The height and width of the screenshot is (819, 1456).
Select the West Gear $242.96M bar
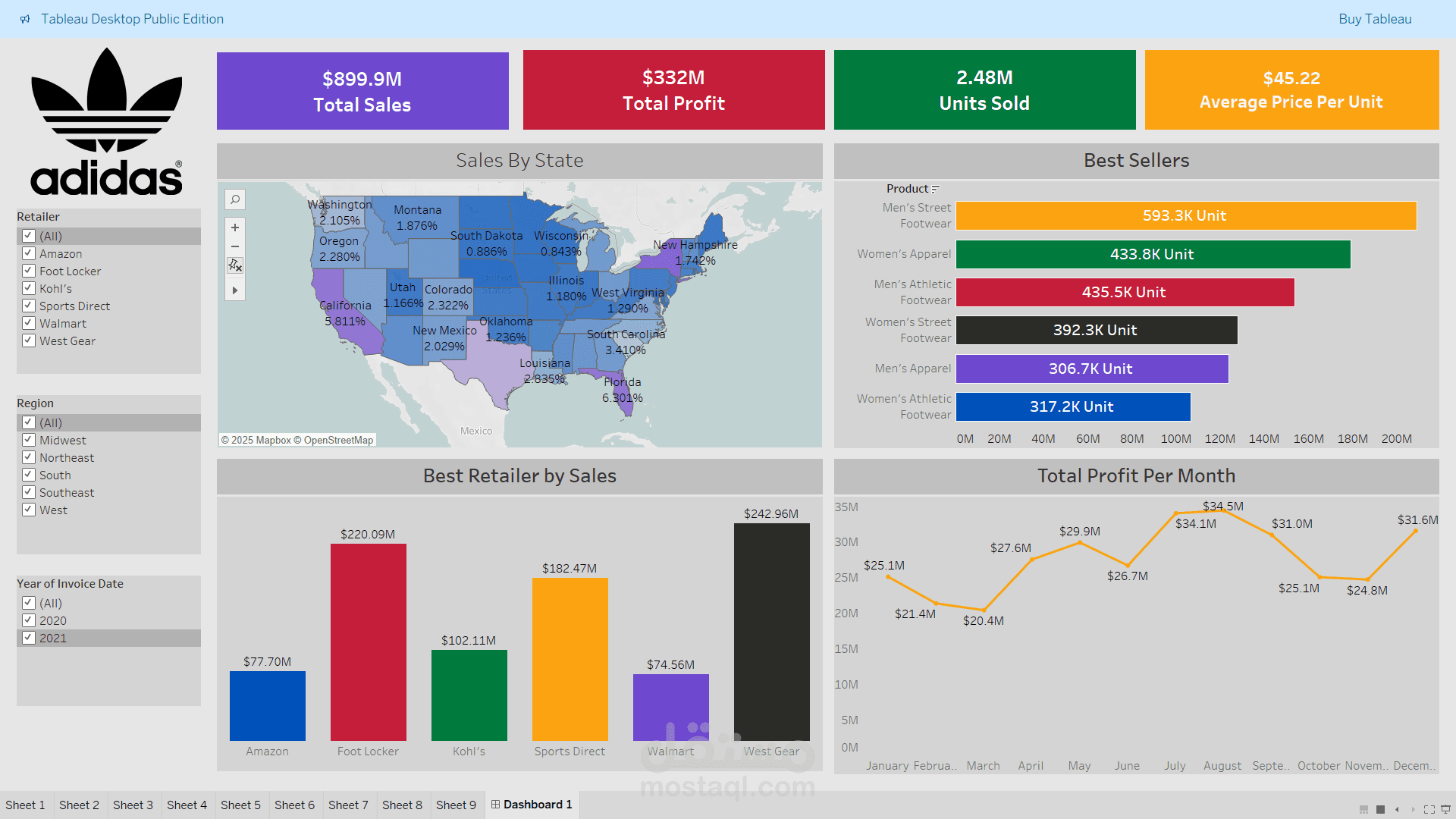[772, 632]
